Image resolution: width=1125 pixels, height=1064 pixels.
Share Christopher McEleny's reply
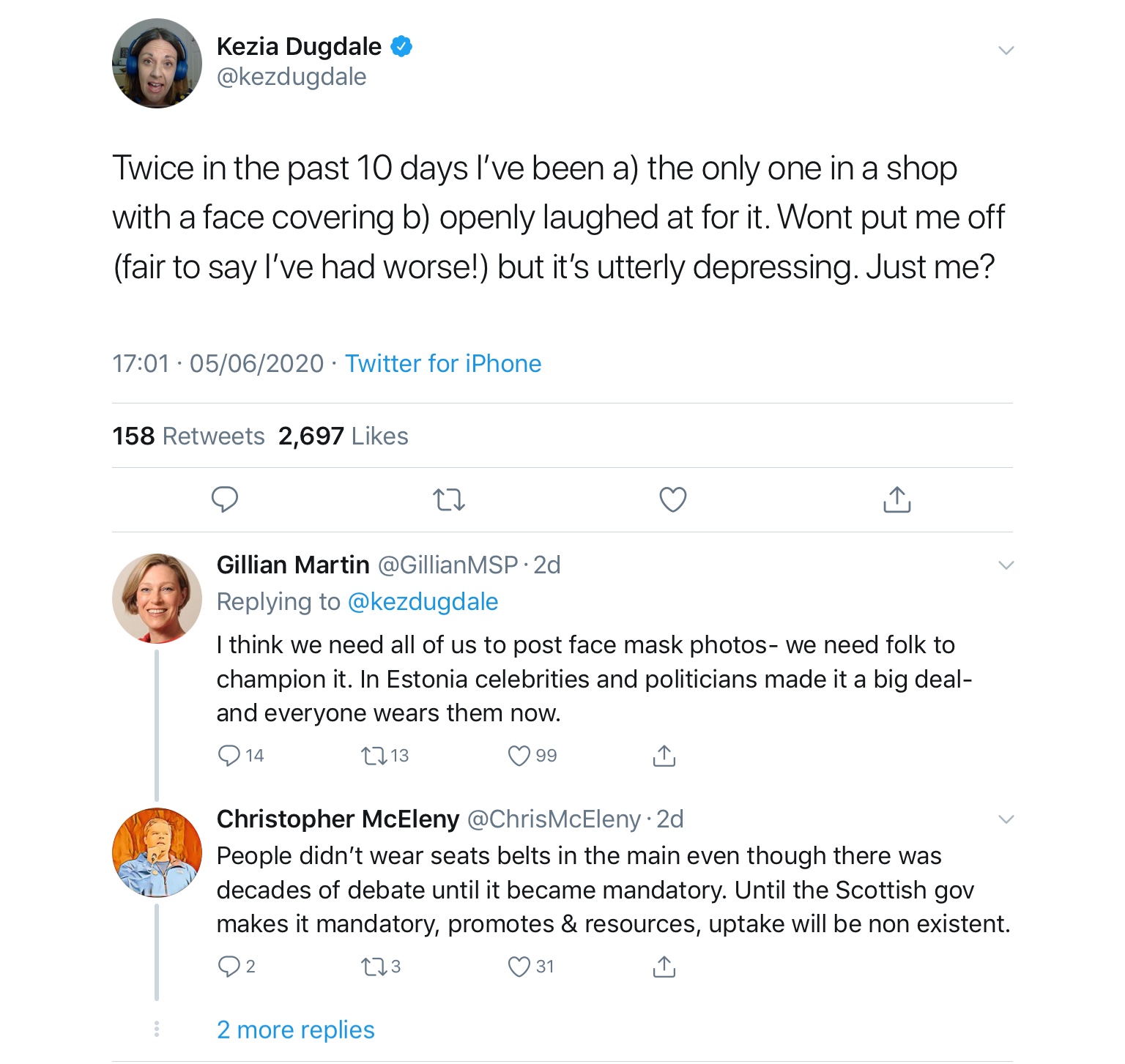[664, 967]
